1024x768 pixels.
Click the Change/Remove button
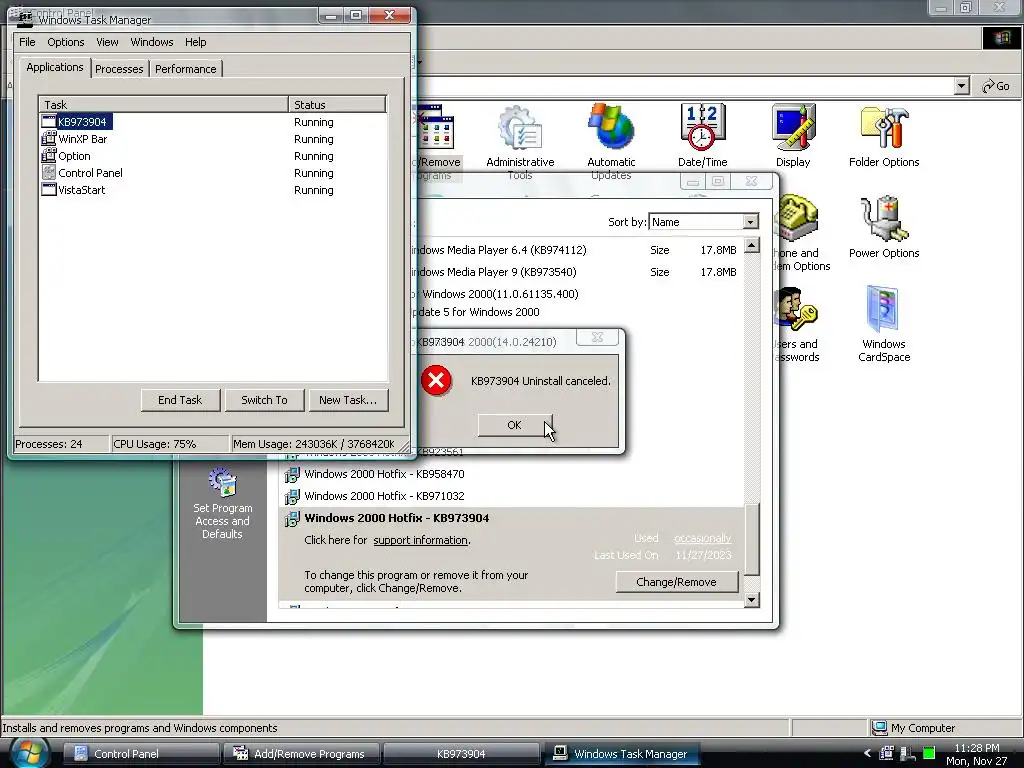pyautogui.click(x=676, y=582)
